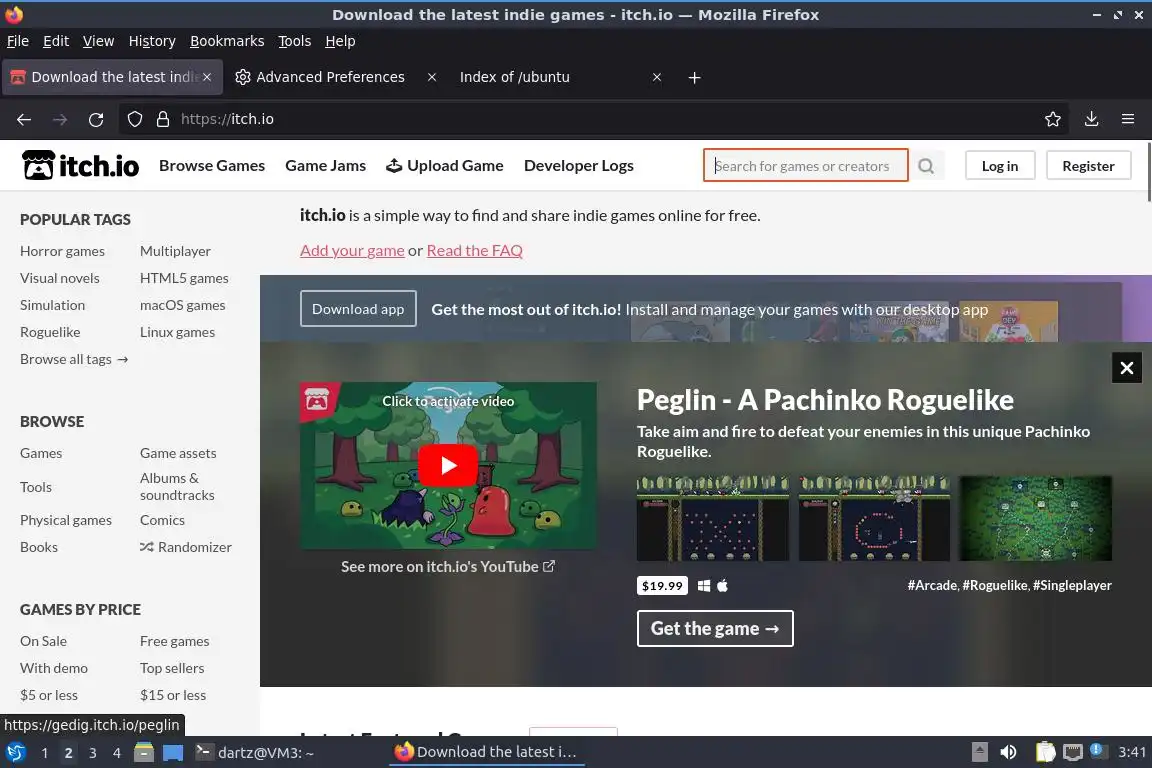Switch to the Index of /ubuntu tab
The height and width of the screenshot is (768, 1152).
514,77
